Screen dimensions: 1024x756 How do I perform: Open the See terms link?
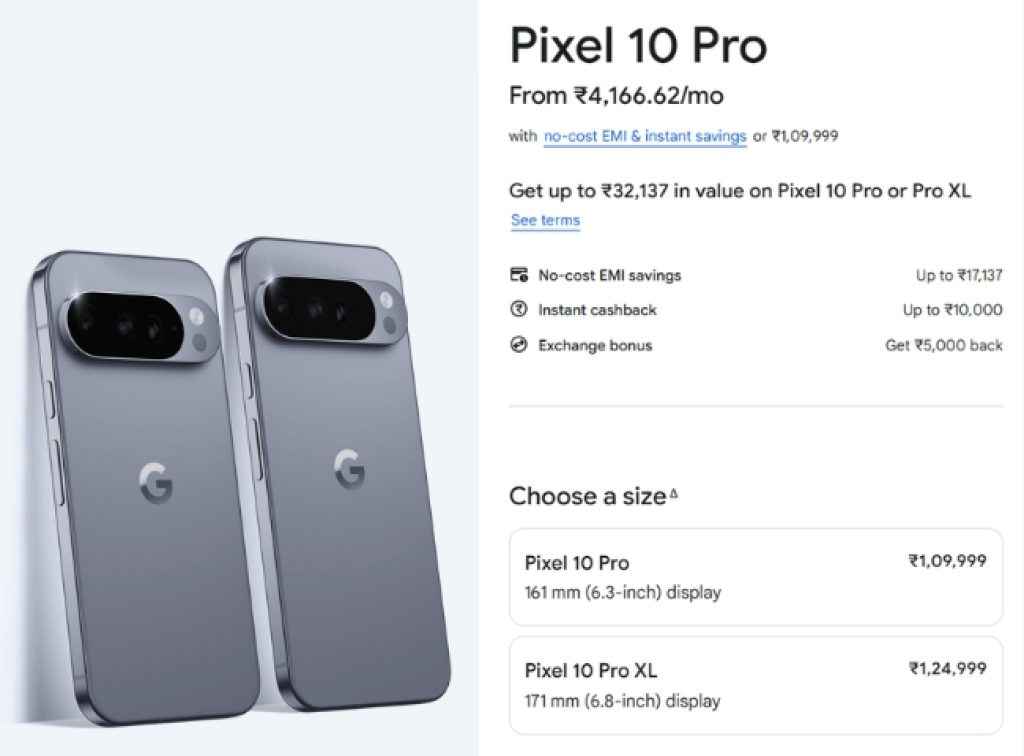(545, 220)
